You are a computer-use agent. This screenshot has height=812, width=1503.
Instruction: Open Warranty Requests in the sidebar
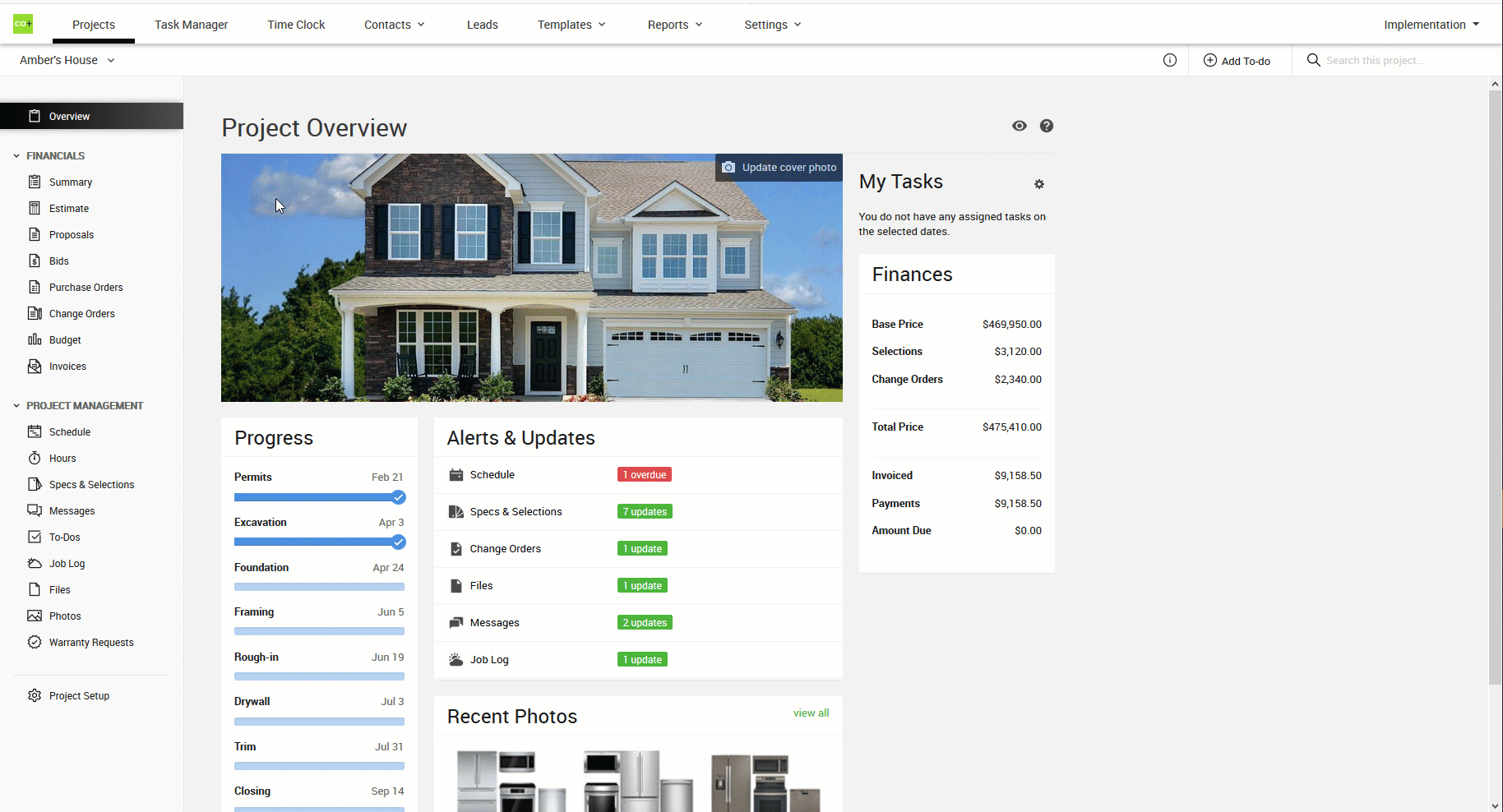[90, 643]
